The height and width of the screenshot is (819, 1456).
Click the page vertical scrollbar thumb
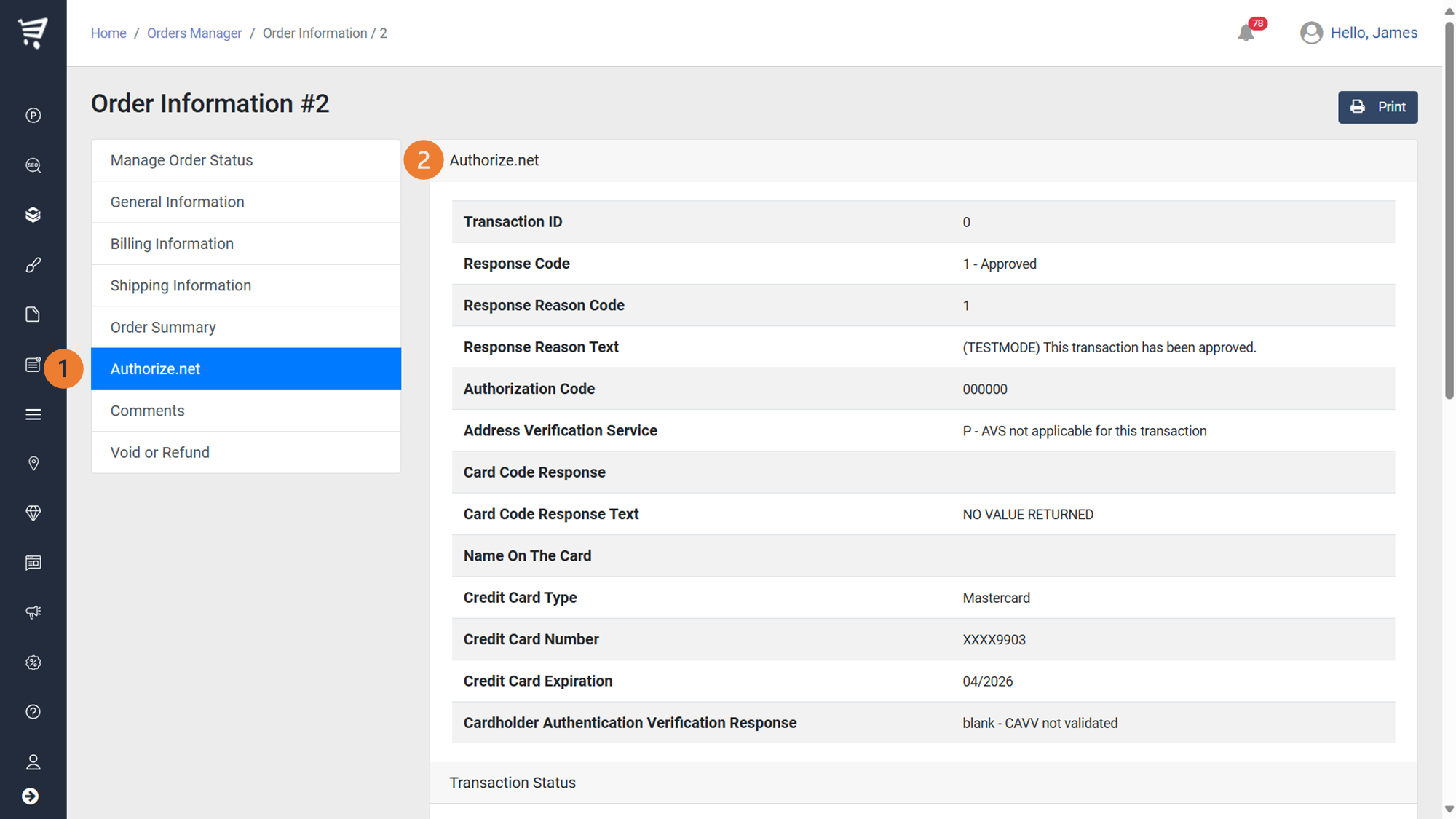[1449, 211]
